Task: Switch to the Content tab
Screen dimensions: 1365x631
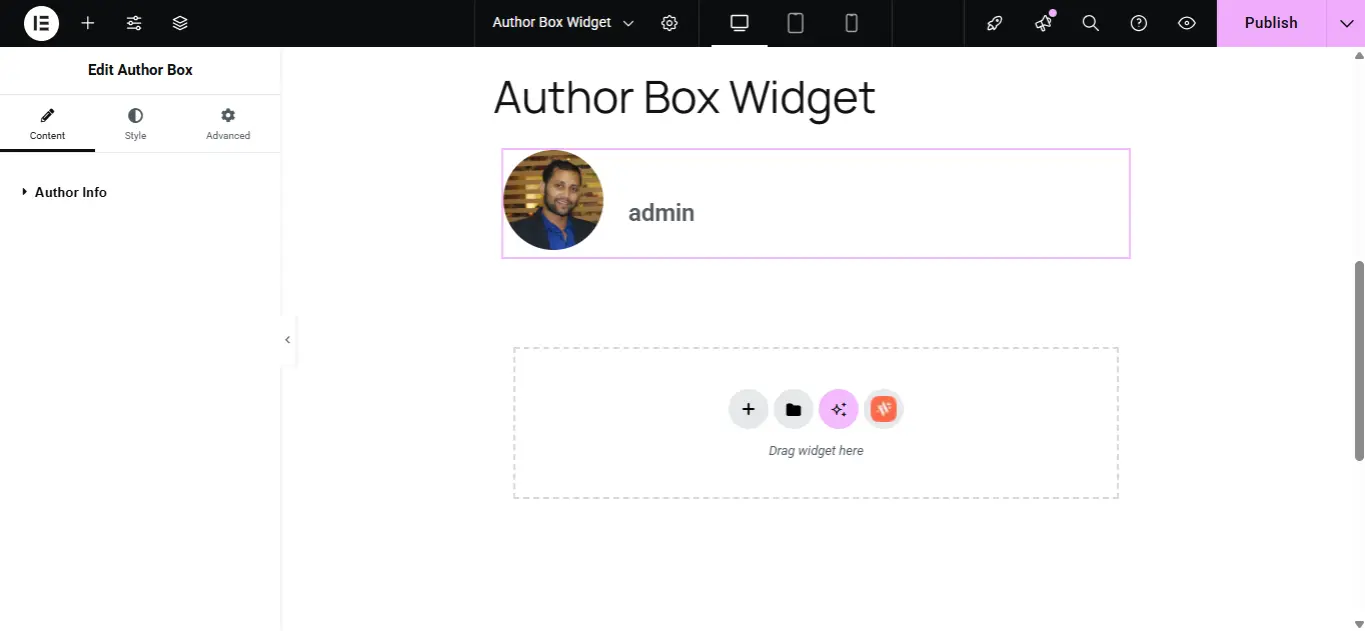Action: pyautogui.click(x=47, y=125)
